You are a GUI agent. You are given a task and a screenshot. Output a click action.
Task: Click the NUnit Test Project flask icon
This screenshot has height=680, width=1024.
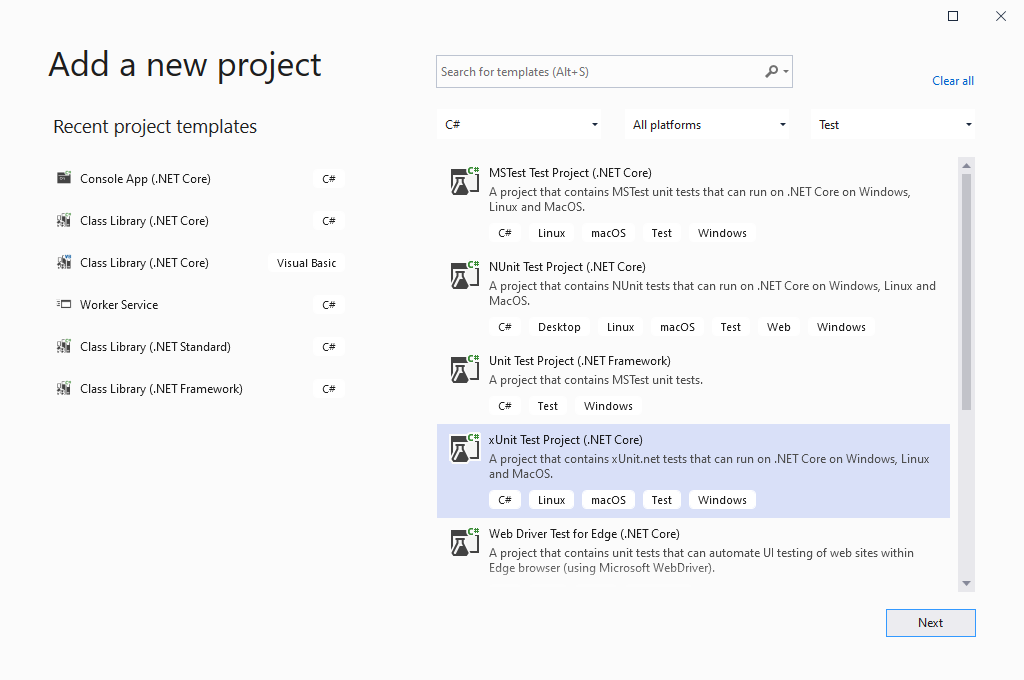[x=464, y=275]
